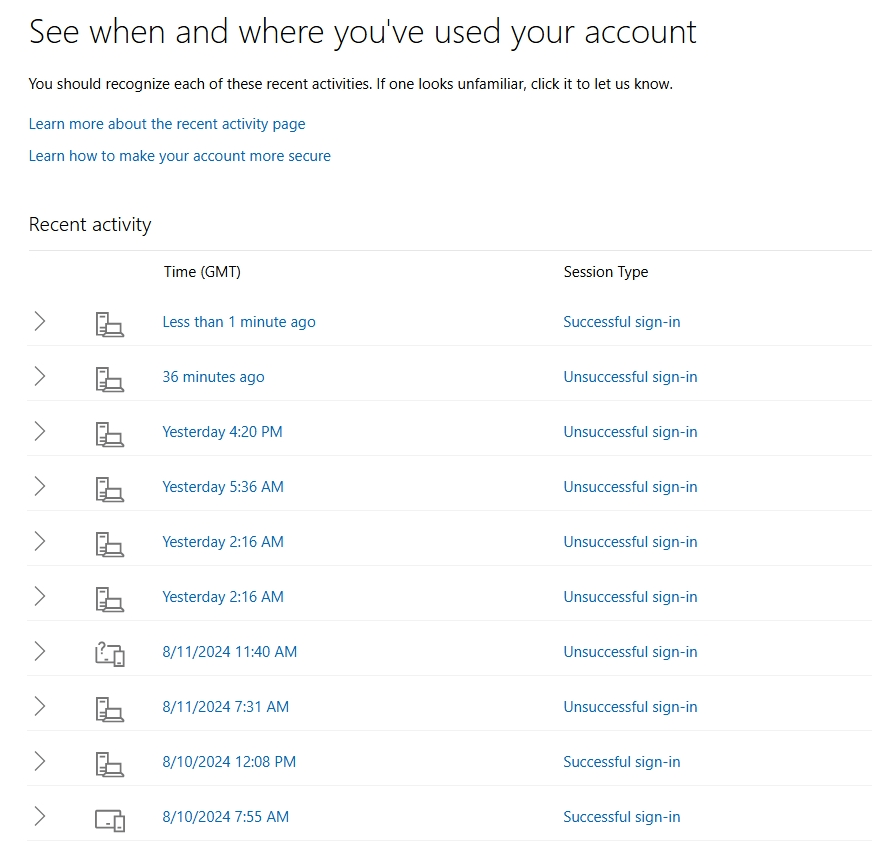Expand the 36-minutes-ago activity details
872x868 pixels.
[x=39, y=377]
